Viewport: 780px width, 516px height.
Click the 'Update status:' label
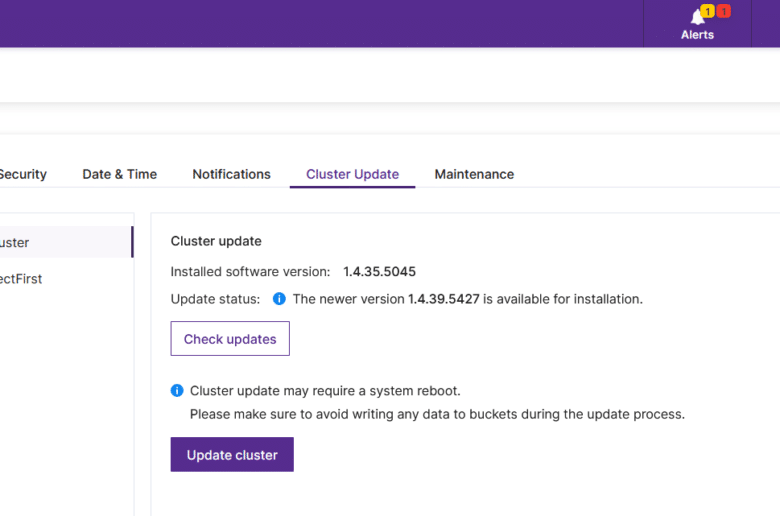point(215,299)
